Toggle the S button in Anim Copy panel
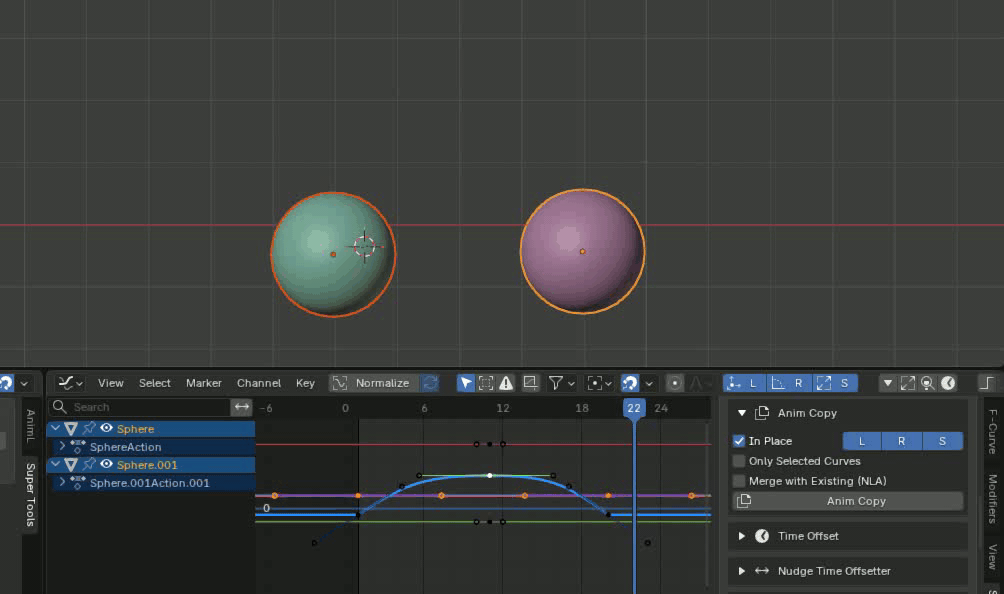 point(943,441)
